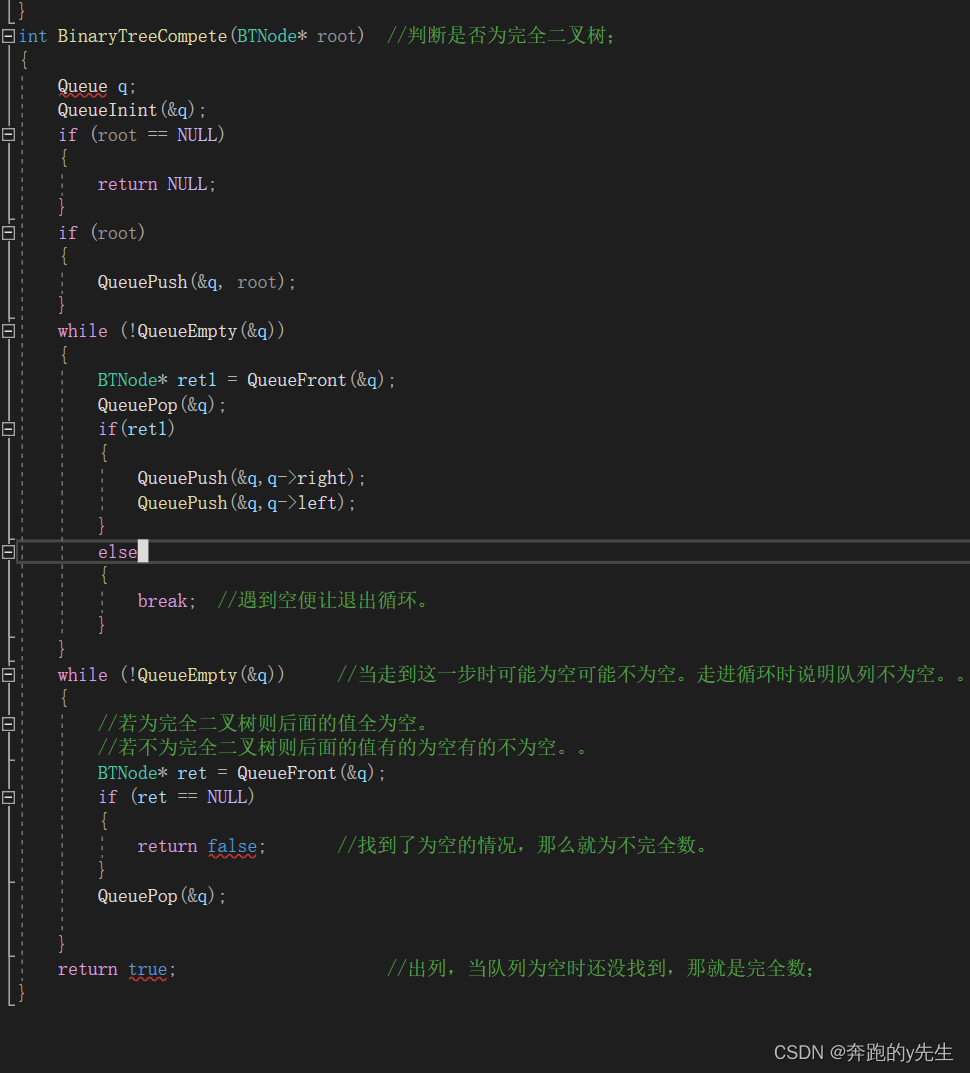Collapse the 'if(ret1)' block
The image size is (970, 1073).
click(x=8, y=429)
